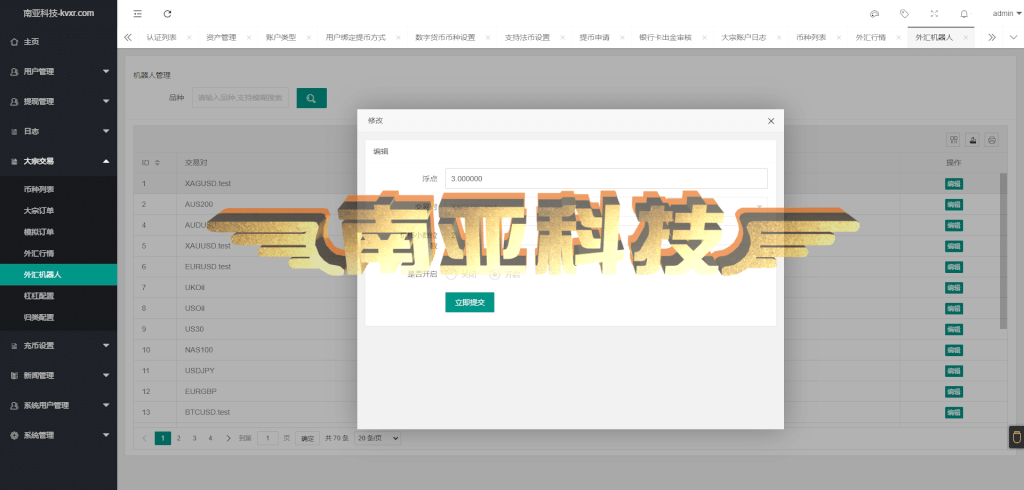
Task: Select the 开启 radio option
Action: 505,274
